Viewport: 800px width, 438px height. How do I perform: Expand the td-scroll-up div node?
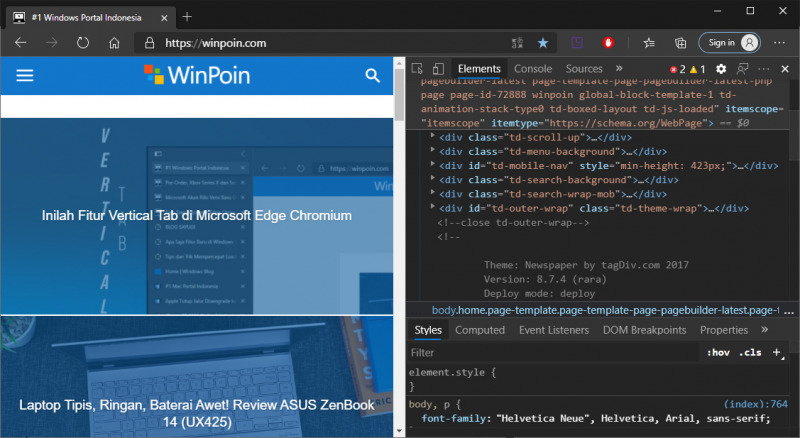(433, 136)
